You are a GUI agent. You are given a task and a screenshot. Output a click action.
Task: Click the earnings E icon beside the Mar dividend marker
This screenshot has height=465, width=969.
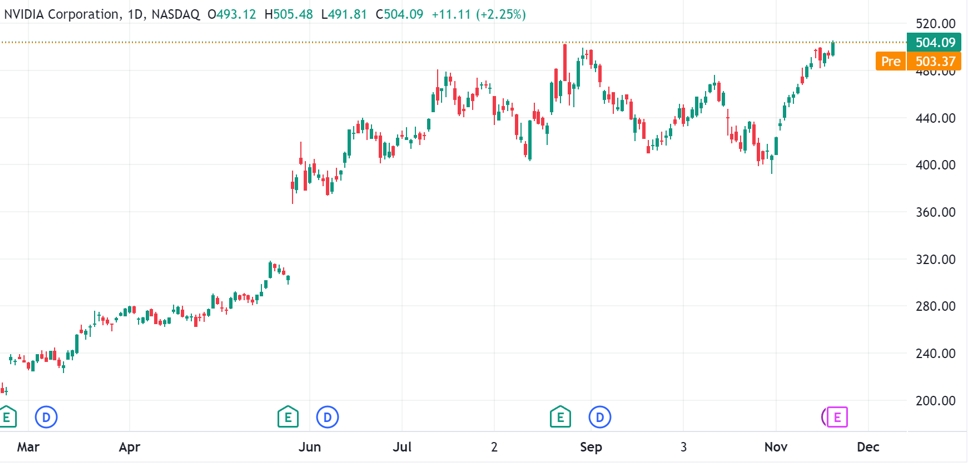7,417
